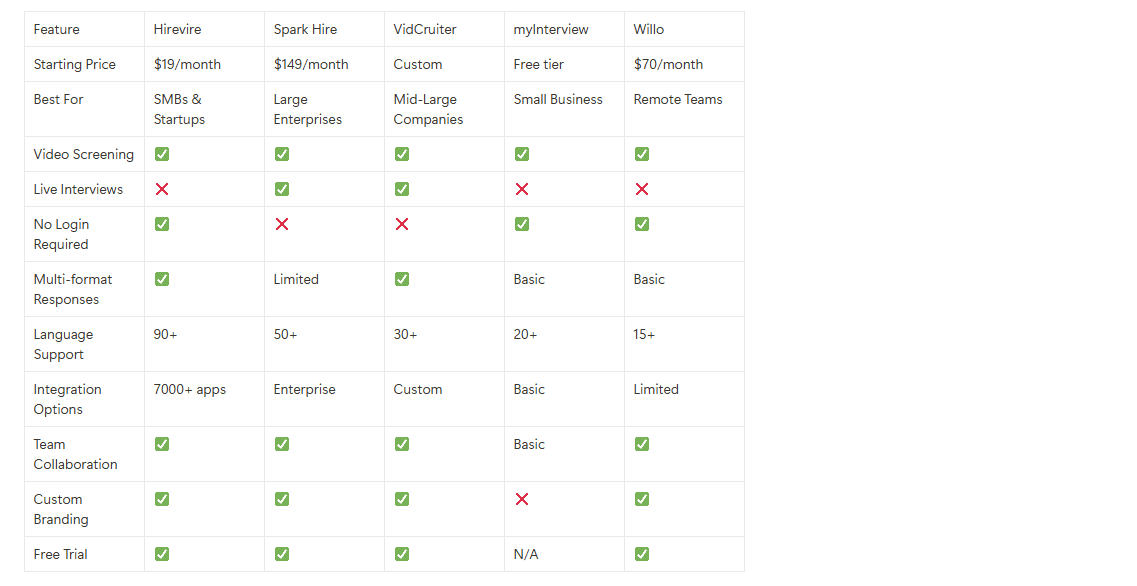Screen dimensions: 1137x586
Task: Select the Willo column header
Action: [x=649, y=29]
